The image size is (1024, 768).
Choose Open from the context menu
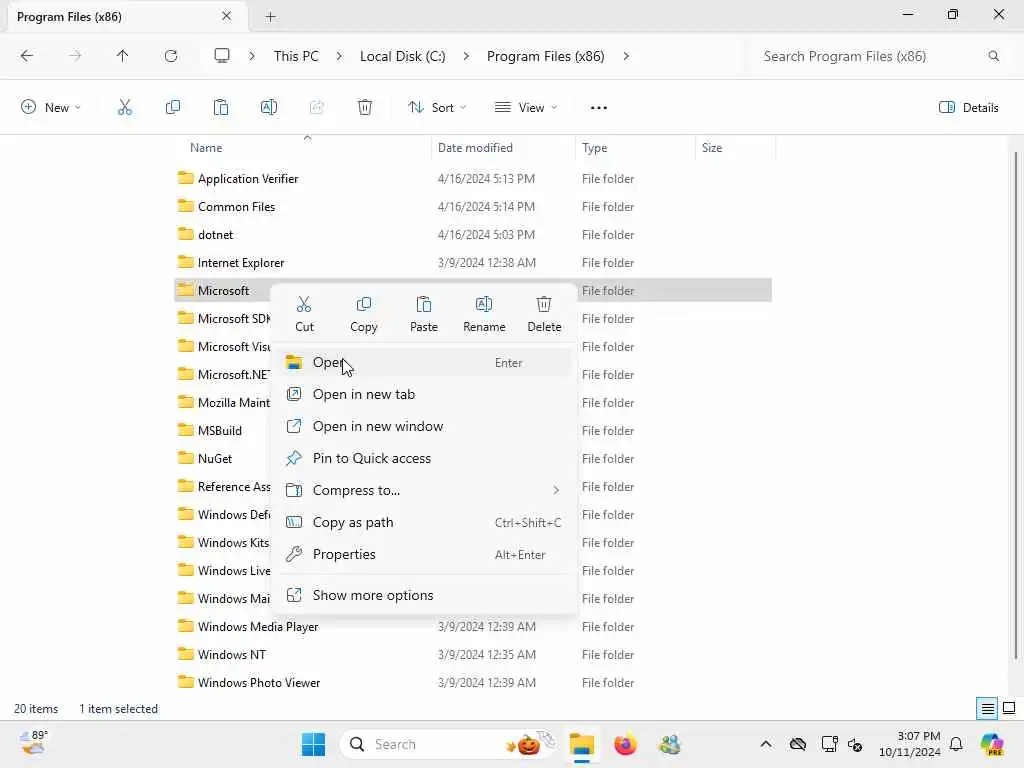[x=425, y=362]
